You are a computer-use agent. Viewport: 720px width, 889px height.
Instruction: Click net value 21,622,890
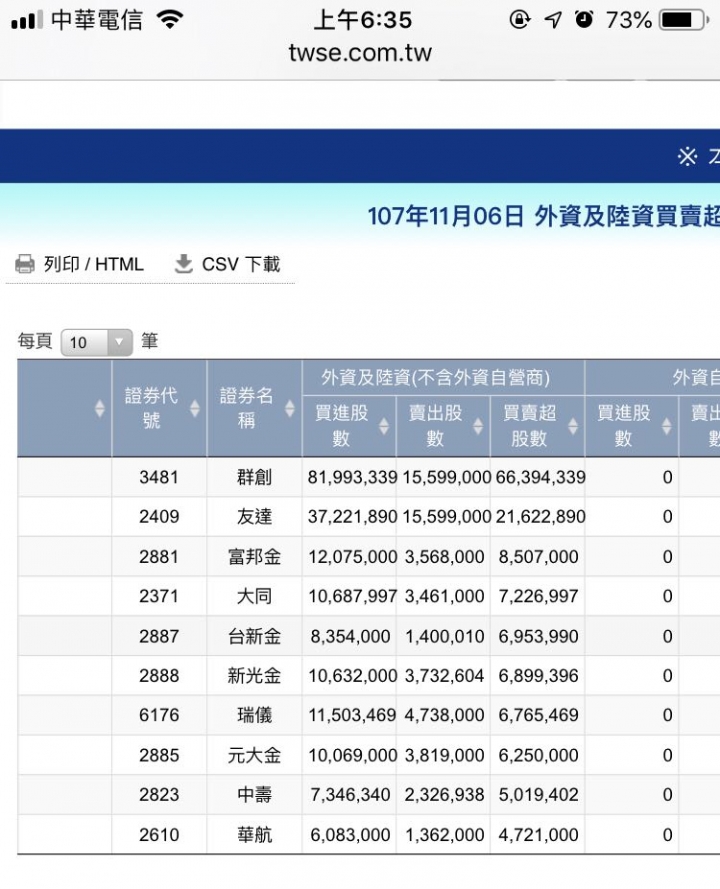(540, 517)
